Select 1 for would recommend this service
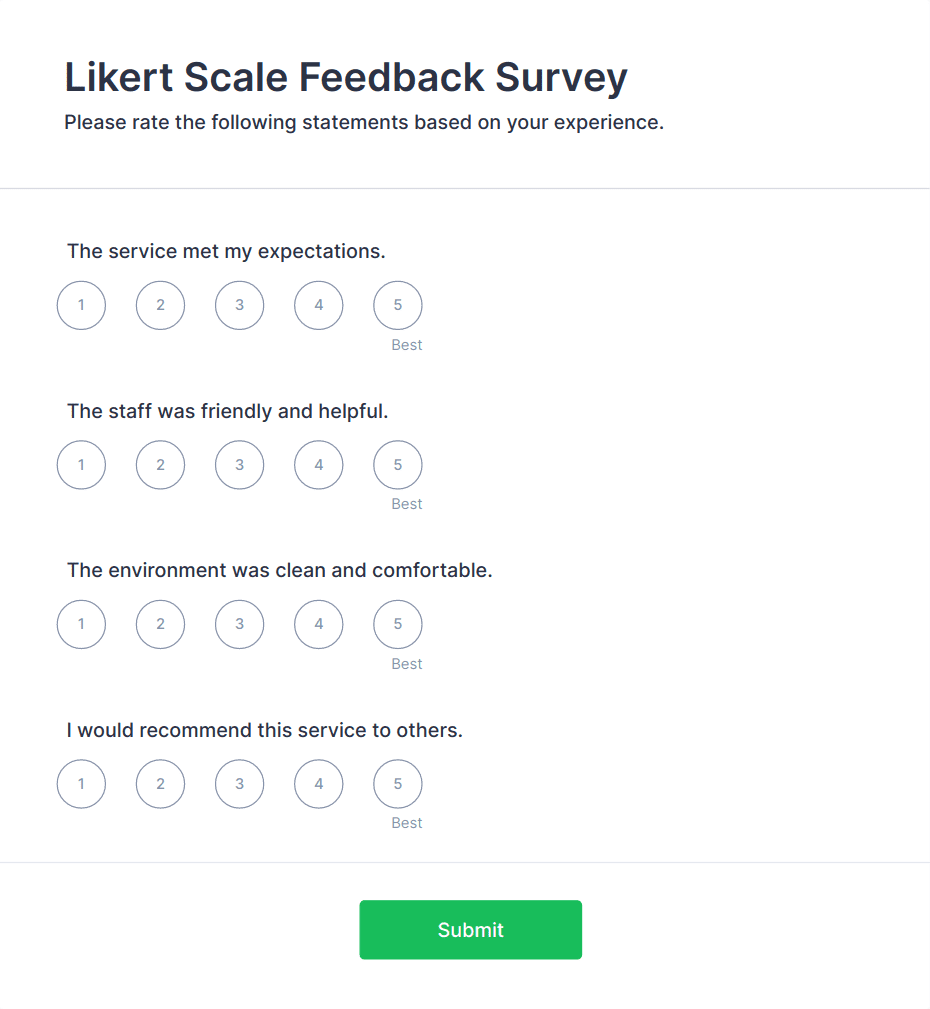Image resolution: width=930 pixels, height=1009 pixels. [81, 784]
